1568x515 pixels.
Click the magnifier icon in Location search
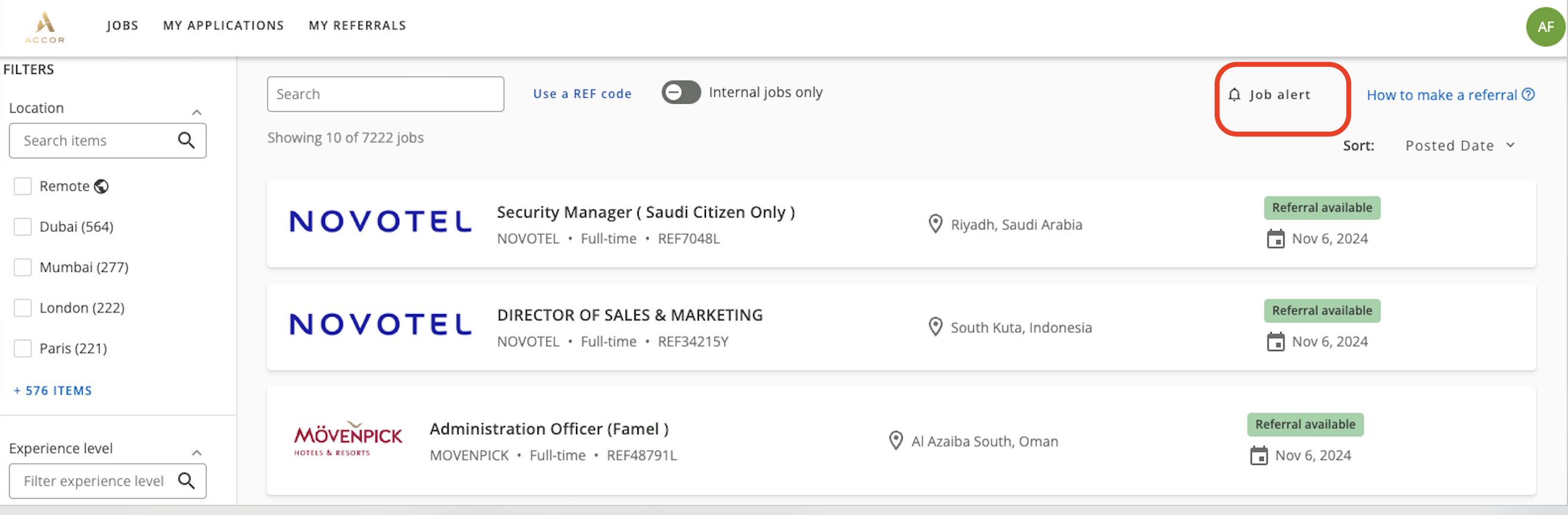[x=186, y=141]
